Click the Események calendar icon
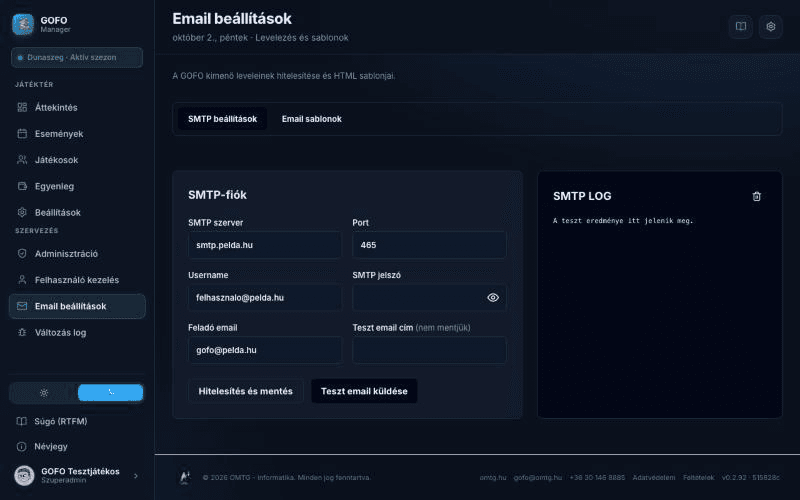800x500 pixels. coord(22,134)
